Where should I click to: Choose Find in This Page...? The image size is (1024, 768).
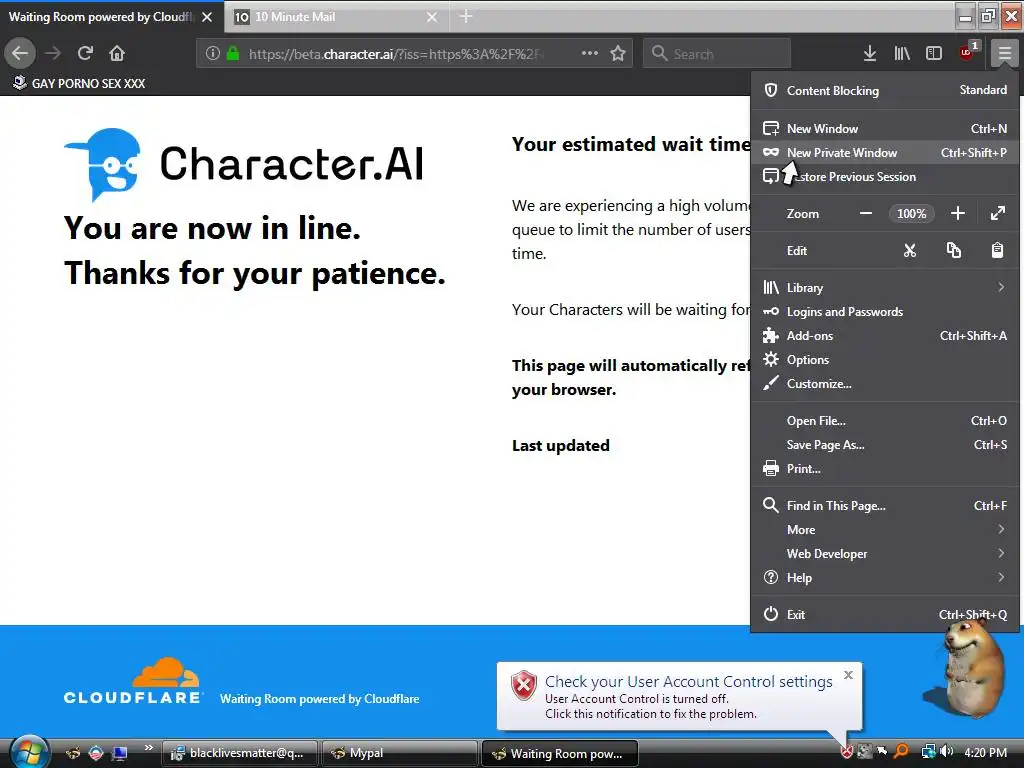point(885,506)
